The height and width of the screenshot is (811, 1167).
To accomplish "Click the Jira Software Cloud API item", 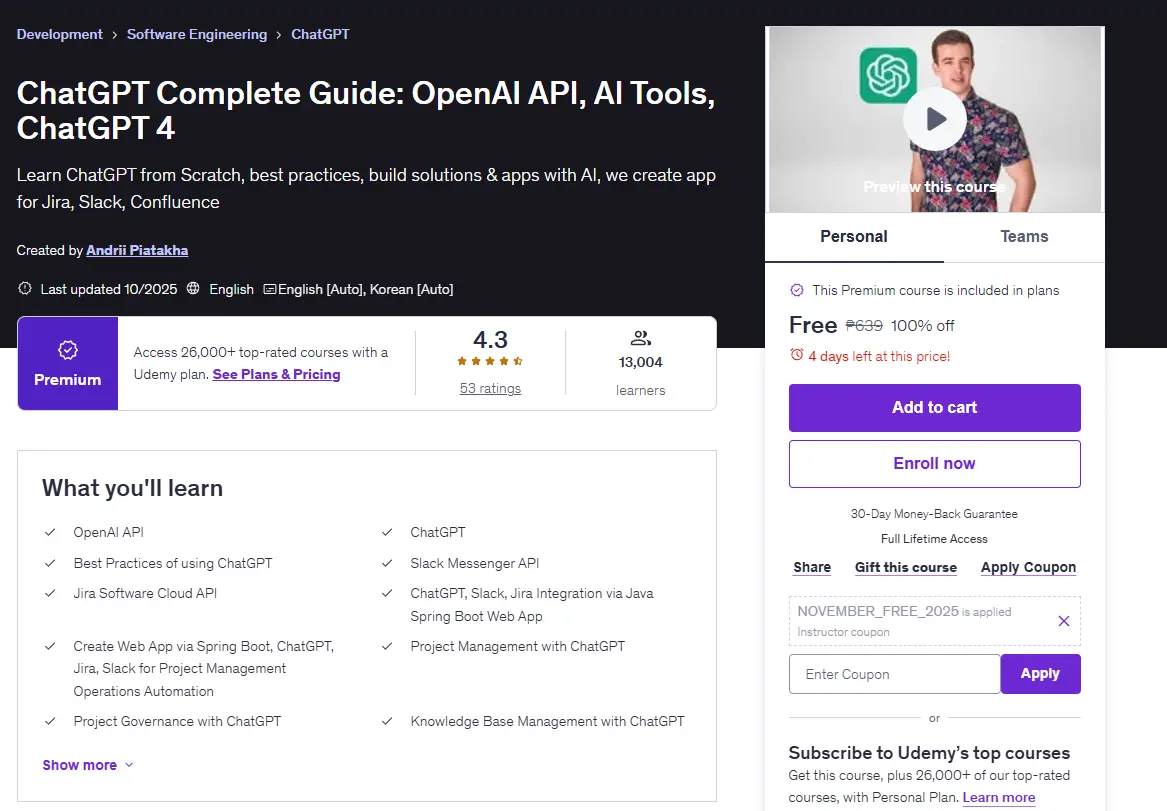I will [x=145, y=593].
